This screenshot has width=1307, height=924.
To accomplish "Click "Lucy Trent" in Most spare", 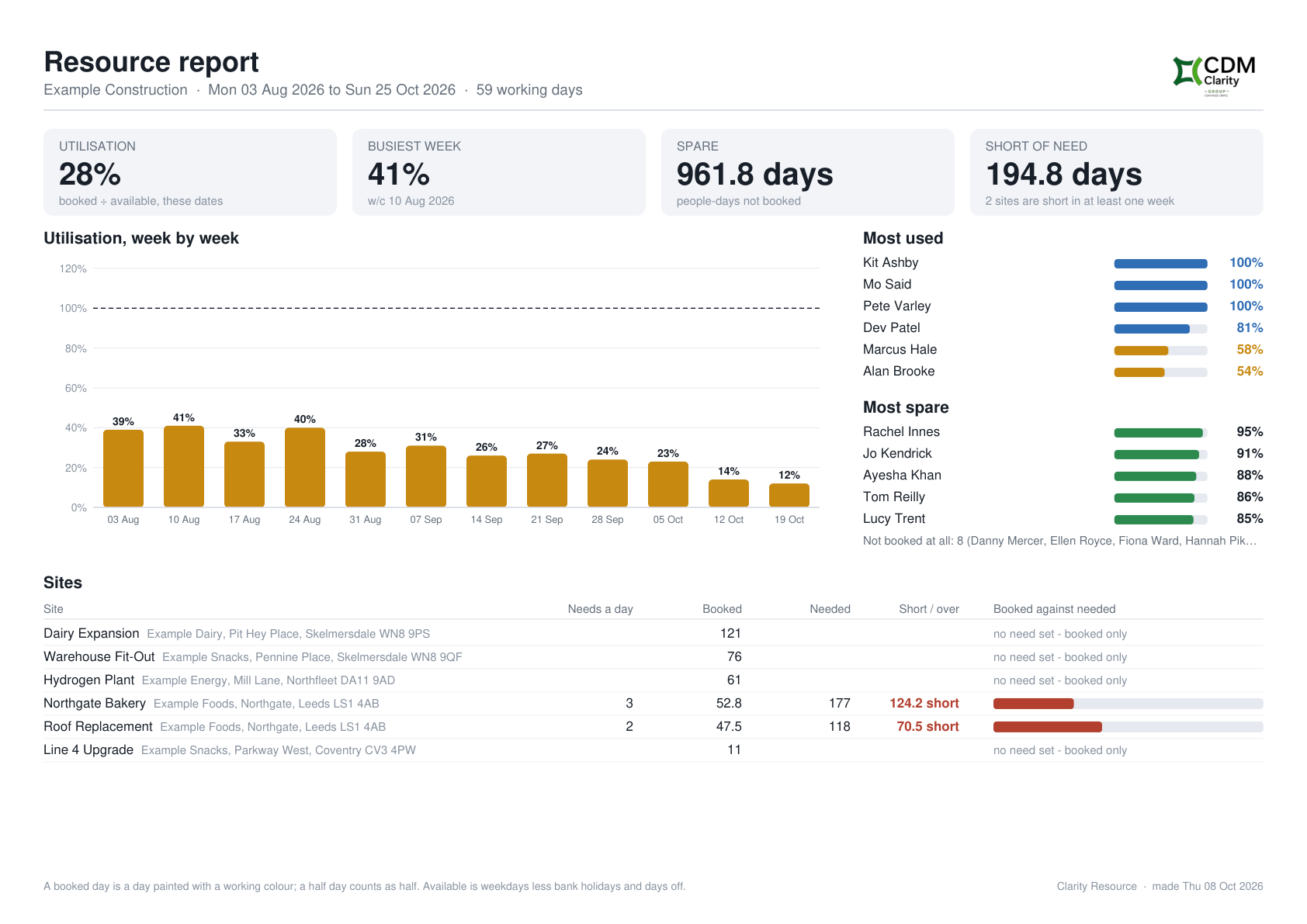I will pos(894,519).
